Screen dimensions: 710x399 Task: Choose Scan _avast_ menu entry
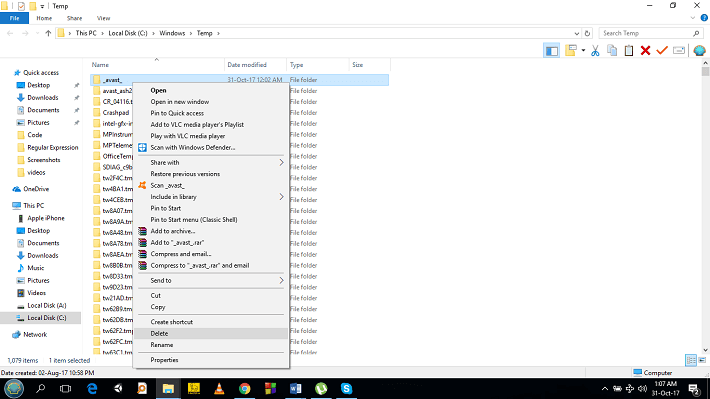click(x=211, y=185)
